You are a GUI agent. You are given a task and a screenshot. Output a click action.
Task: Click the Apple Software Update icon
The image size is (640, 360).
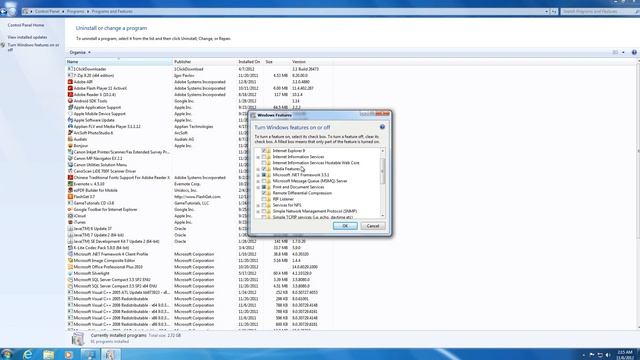coord(70,120)
